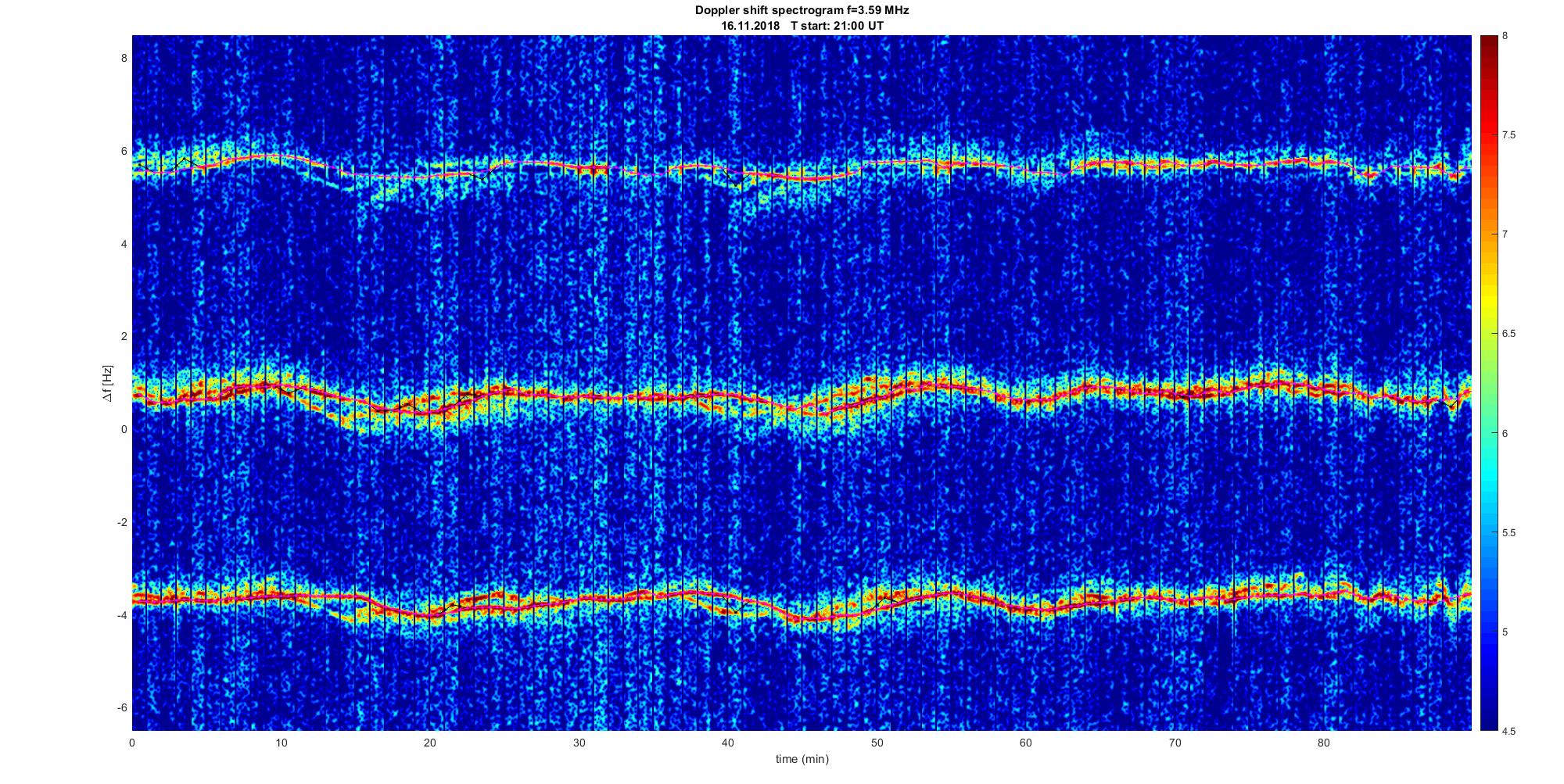Click the x-axis tick label 20
Image resolution: width=1564 pixels, height=784 pixels.
click(x=430, y=743)
